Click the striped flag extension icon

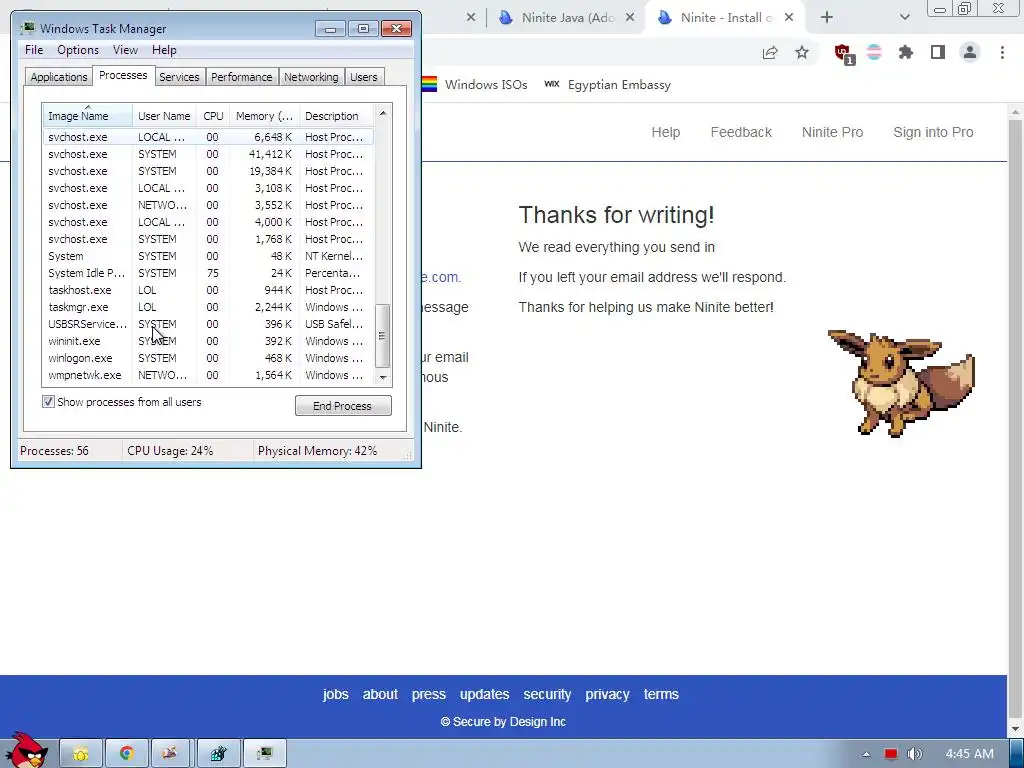point(874,53)
